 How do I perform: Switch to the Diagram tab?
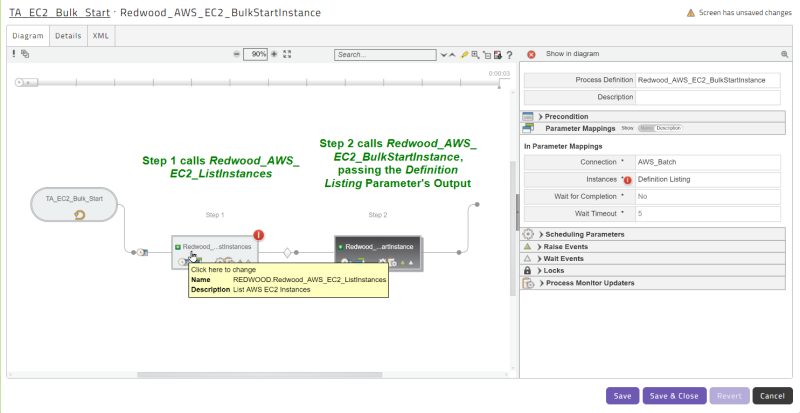[28, 36]
